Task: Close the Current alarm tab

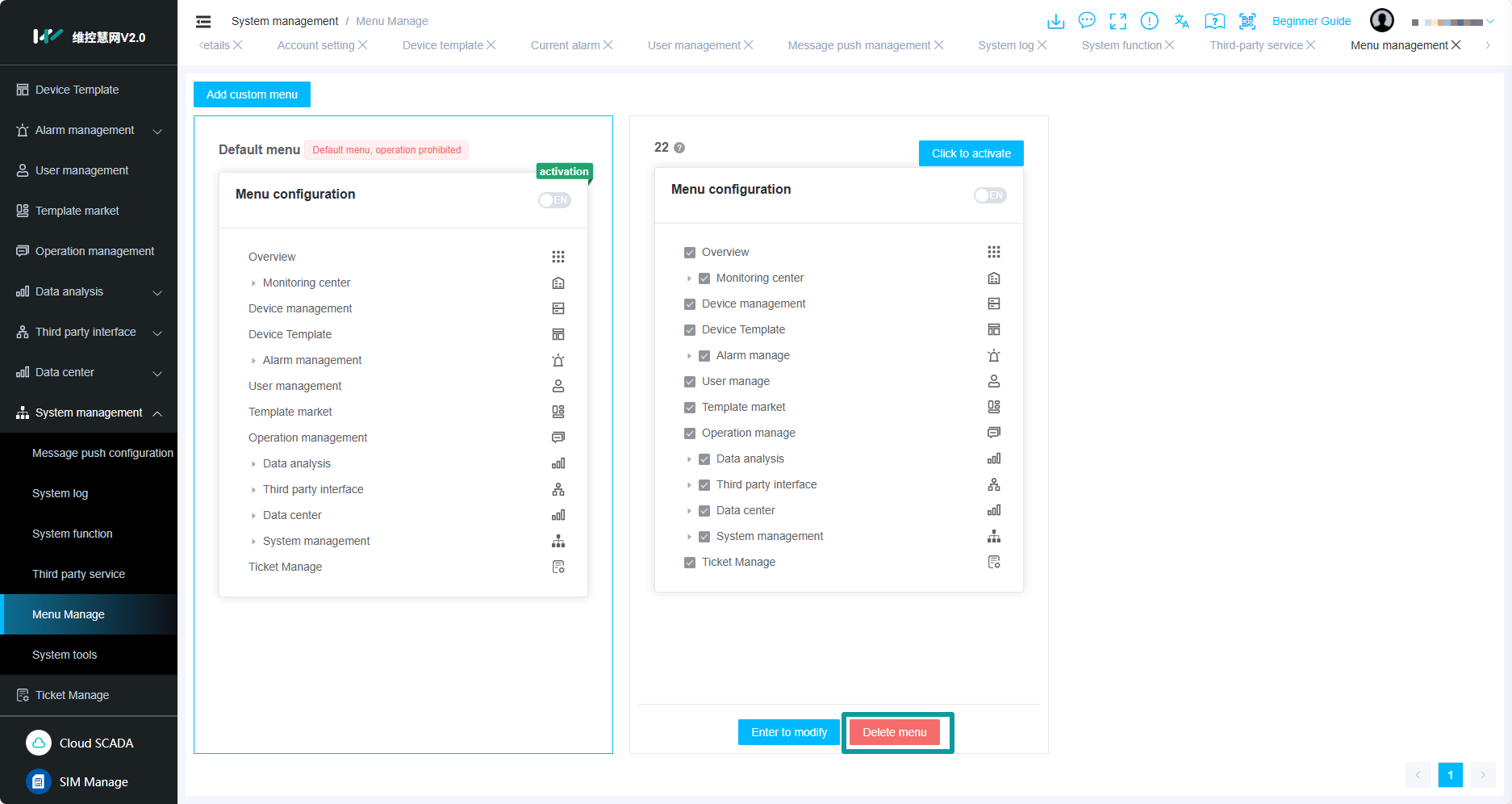Action: pos(608,45)
